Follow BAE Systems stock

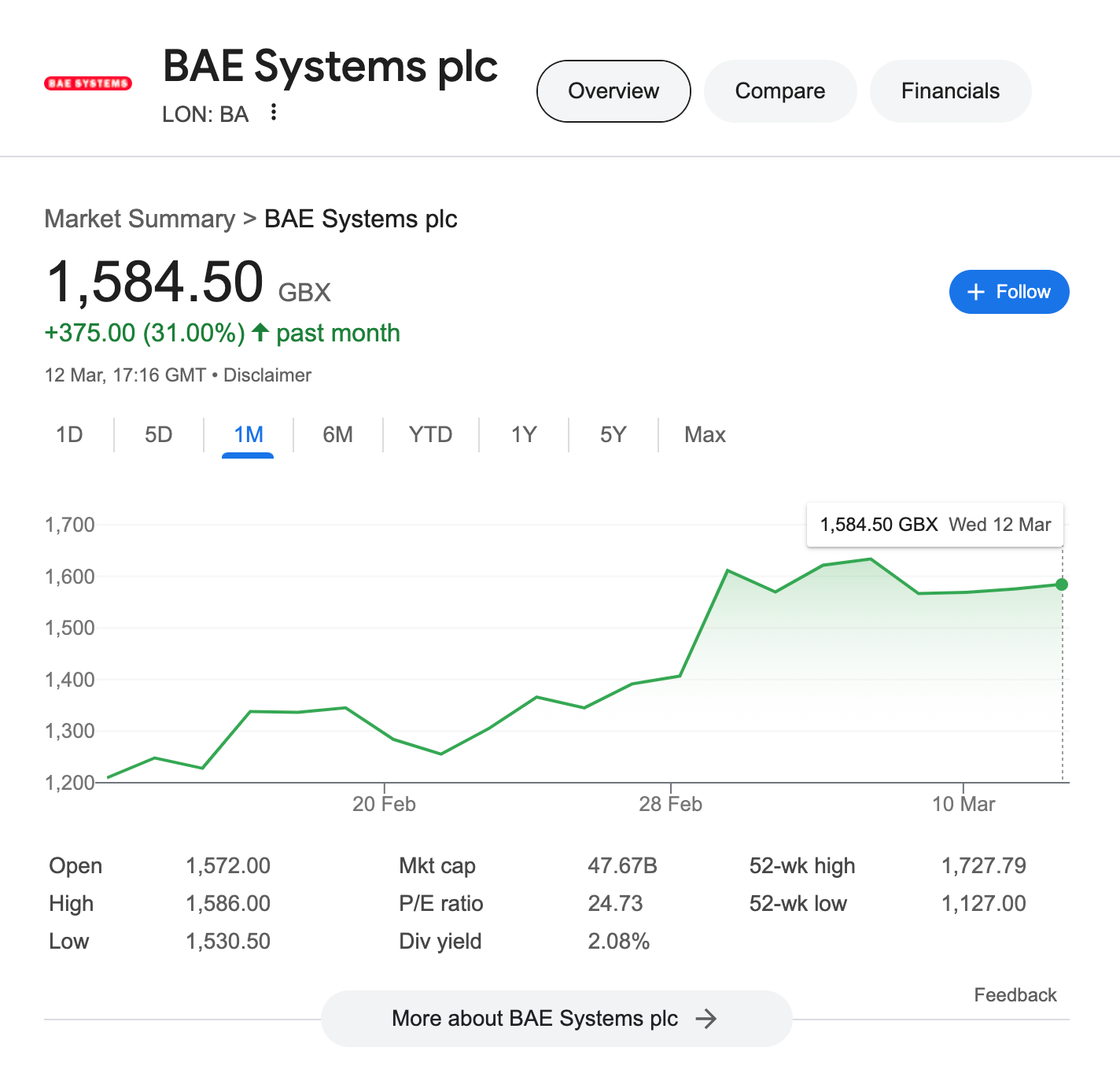(1009, 292)
